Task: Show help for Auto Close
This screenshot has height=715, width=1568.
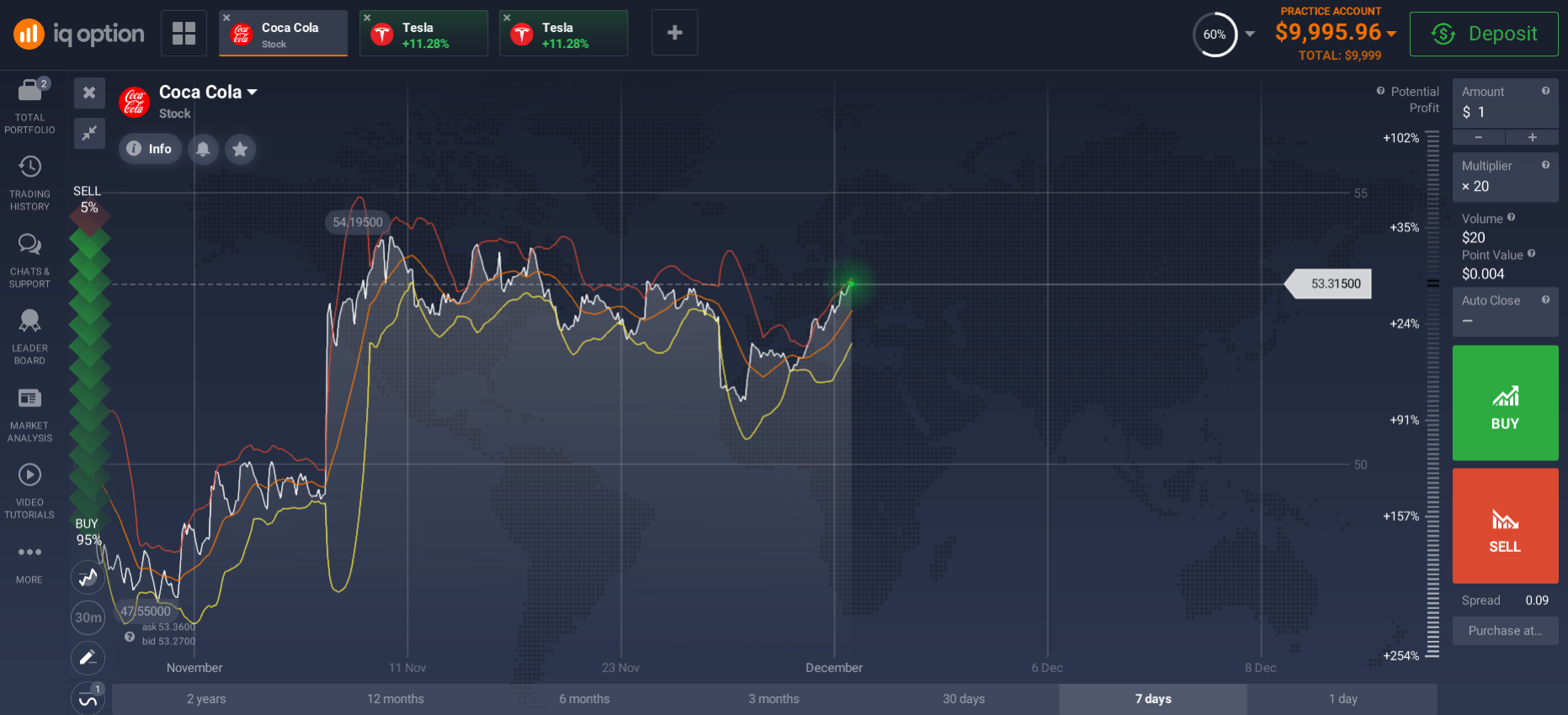Action: [1545, 299]
